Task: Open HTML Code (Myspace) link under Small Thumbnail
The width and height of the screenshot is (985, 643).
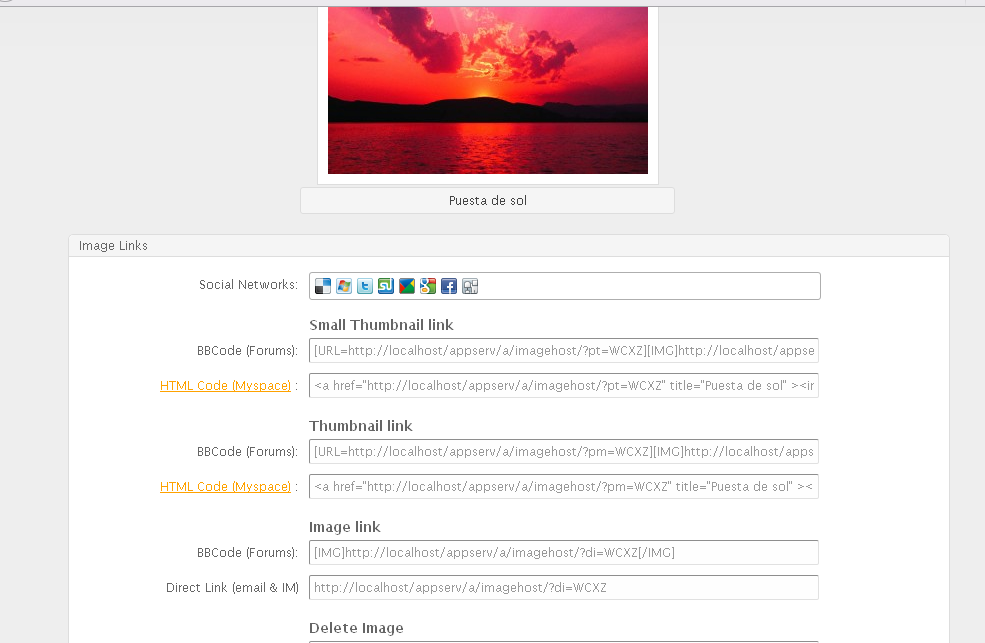Action: point(226,386)
